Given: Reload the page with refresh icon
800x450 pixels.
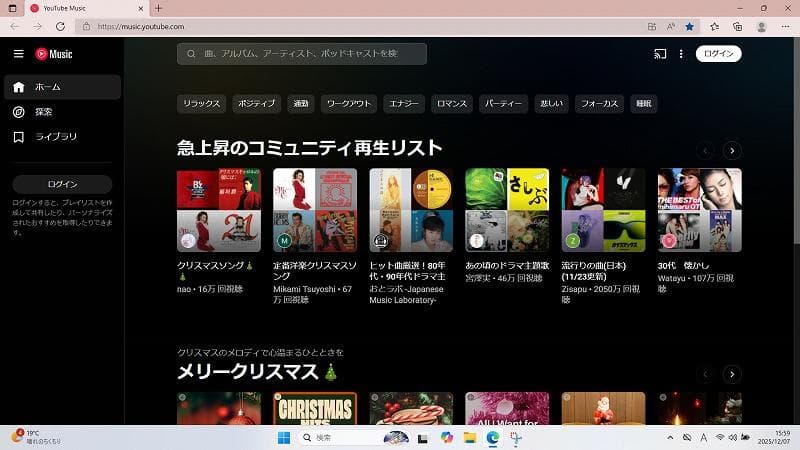Looking at the screenshot, I should (x=60, y=27).
